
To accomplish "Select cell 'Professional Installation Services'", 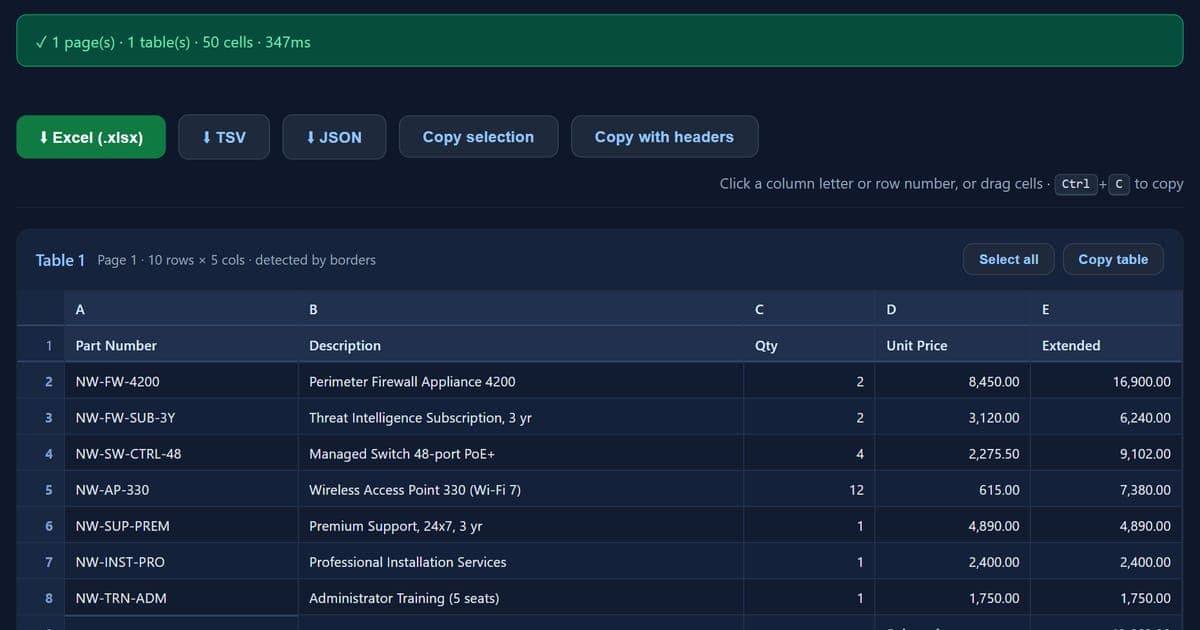I will click(521, 561).
